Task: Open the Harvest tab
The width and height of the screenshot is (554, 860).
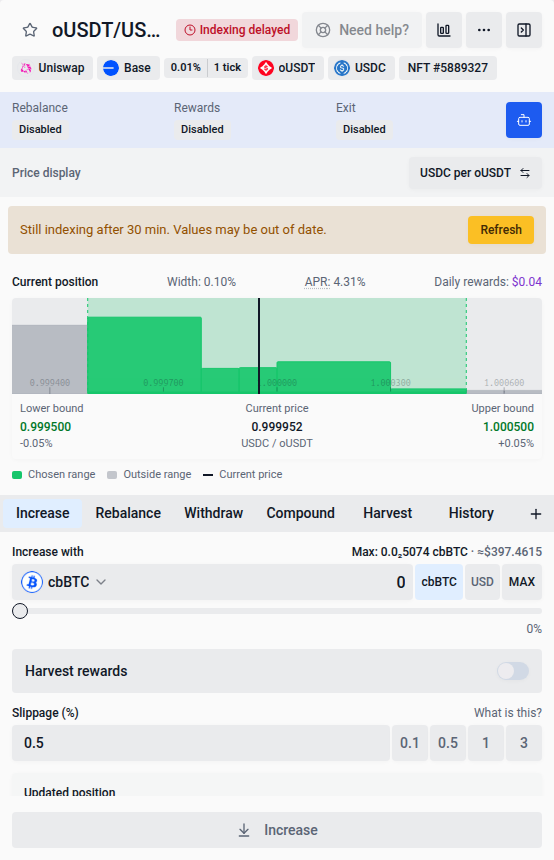Action: tap(387, 513)
